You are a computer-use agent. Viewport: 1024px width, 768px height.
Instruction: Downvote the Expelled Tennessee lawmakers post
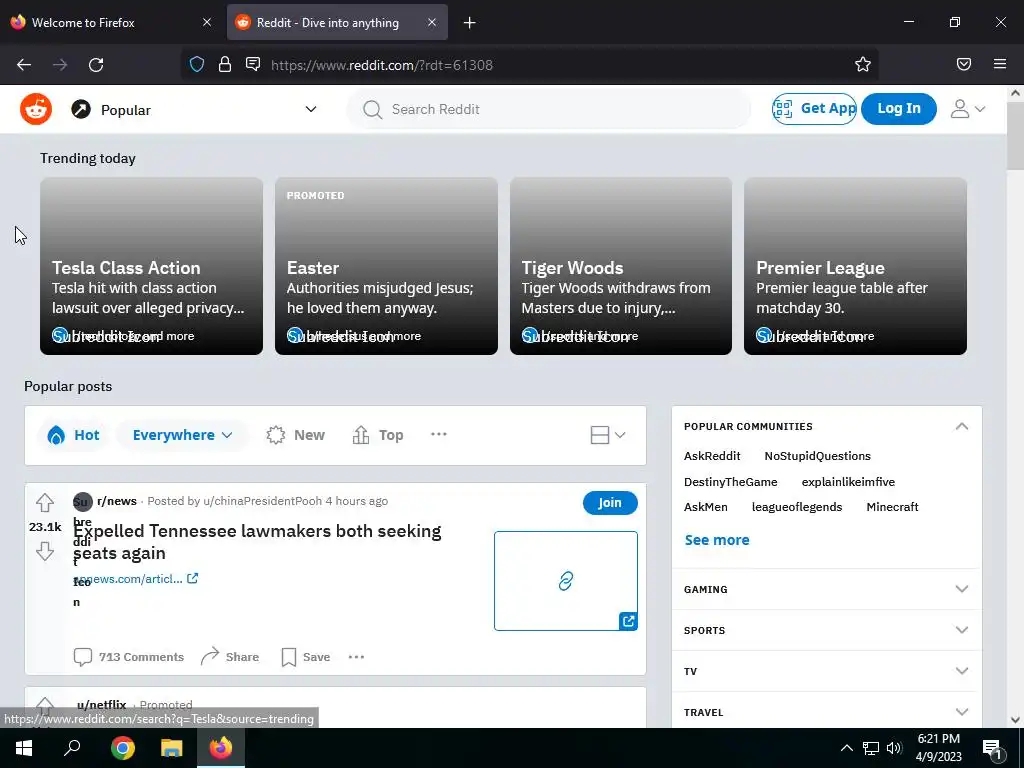coord(44,551)
